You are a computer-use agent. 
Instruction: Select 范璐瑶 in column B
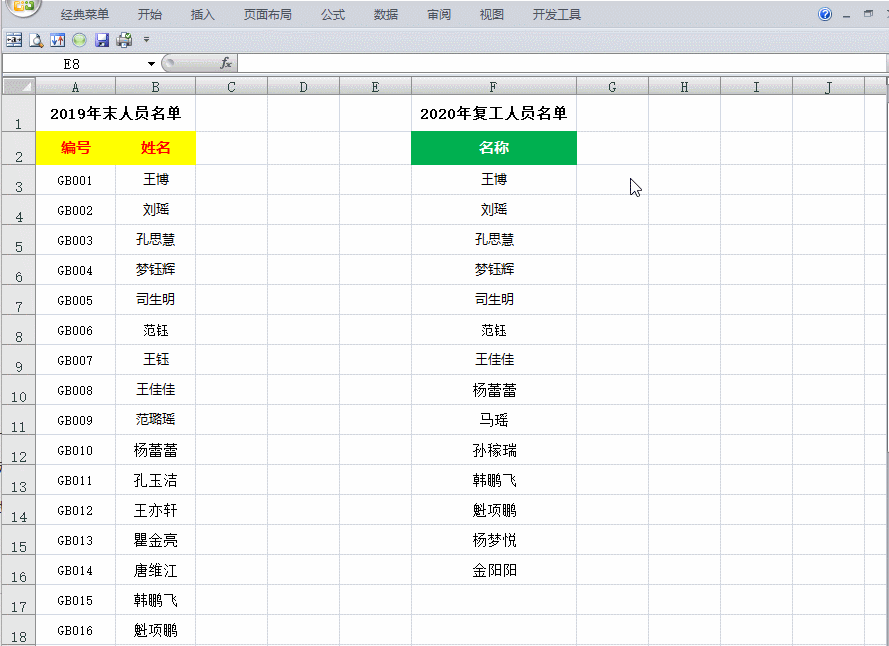(155, 420)
